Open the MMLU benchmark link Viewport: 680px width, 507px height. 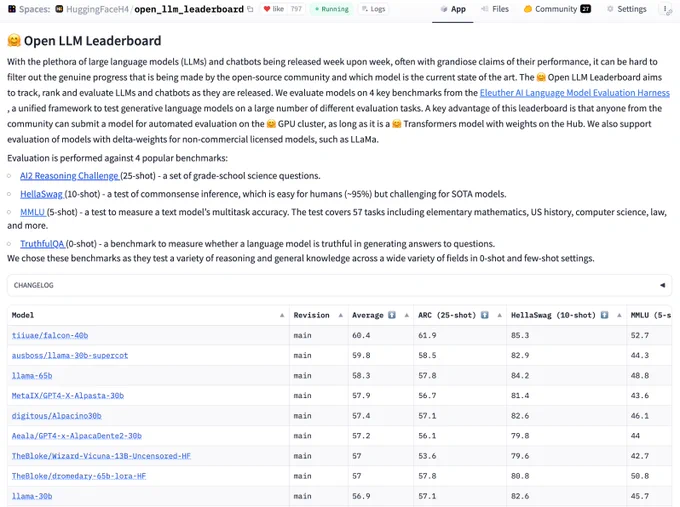click(x=33, y=212)
